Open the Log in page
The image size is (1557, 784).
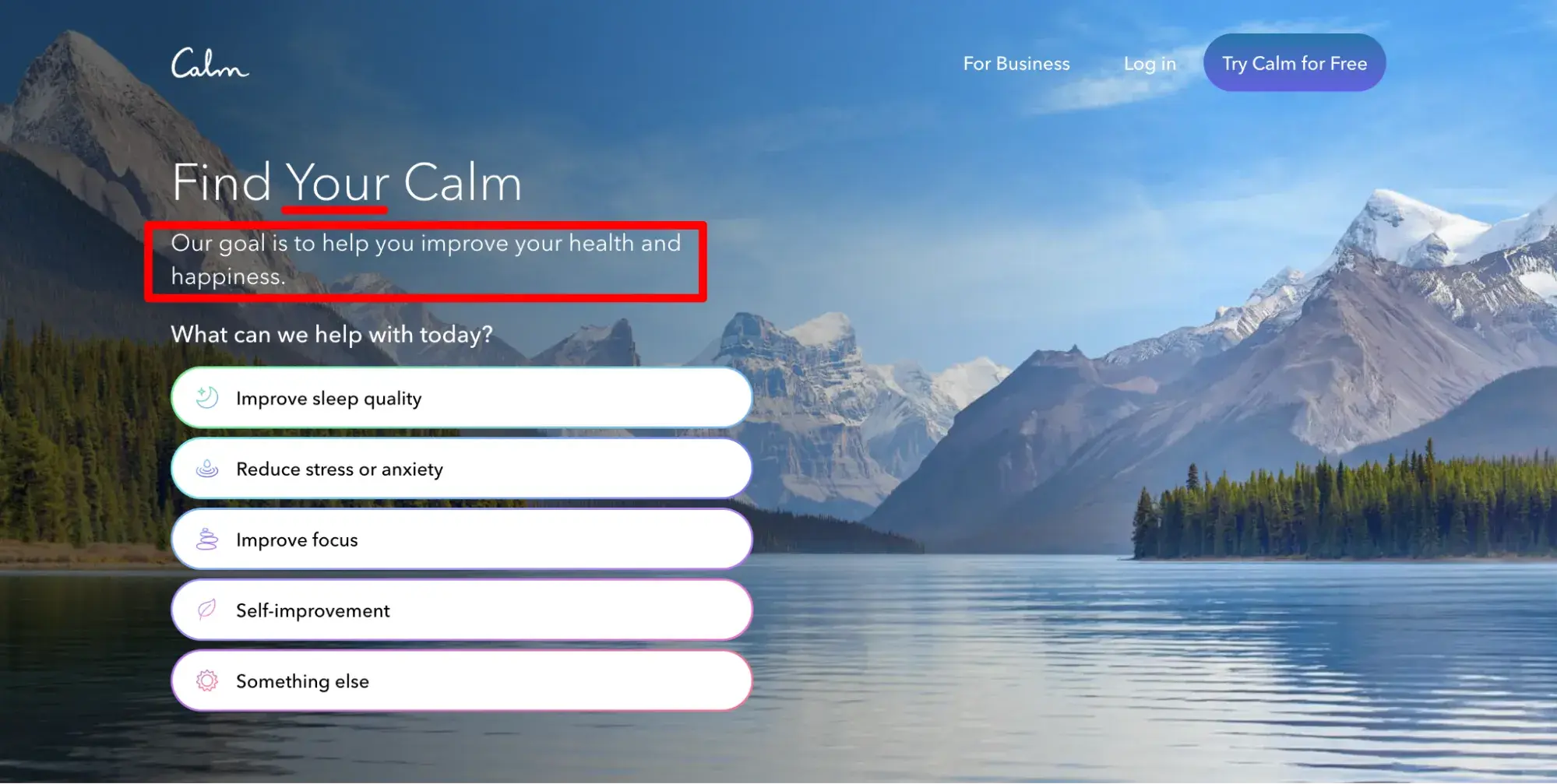coord(1150,64)
